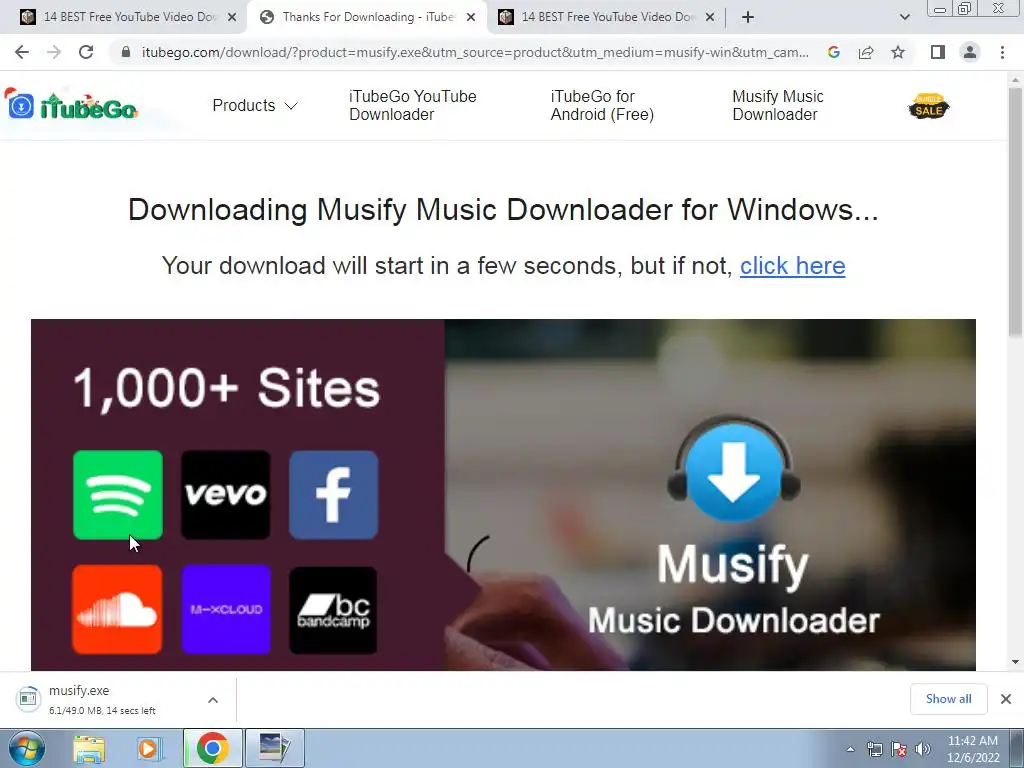Show hidden system tray icons
Image resolution: width=1024 pixels, height=768 pixels.
(x=850, y=749)
